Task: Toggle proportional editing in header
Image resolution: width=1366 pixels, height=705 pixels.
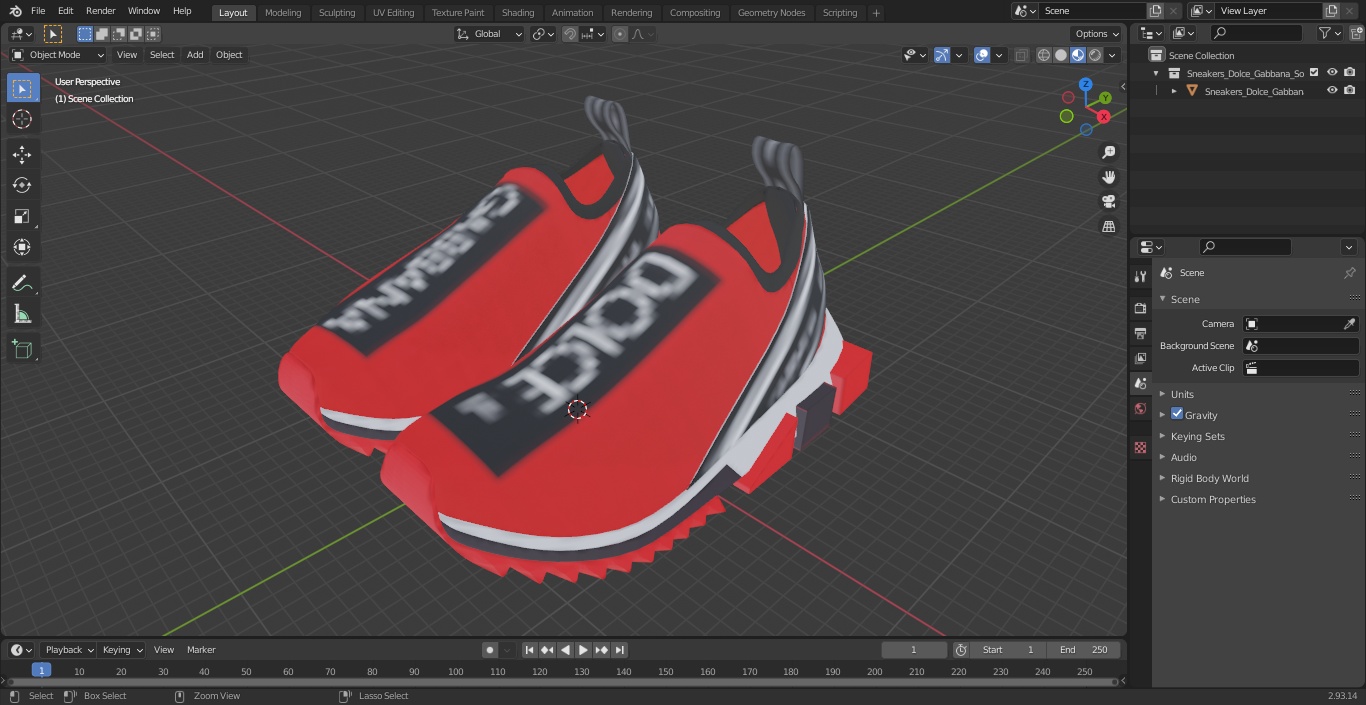Action: tap(620, 34)
